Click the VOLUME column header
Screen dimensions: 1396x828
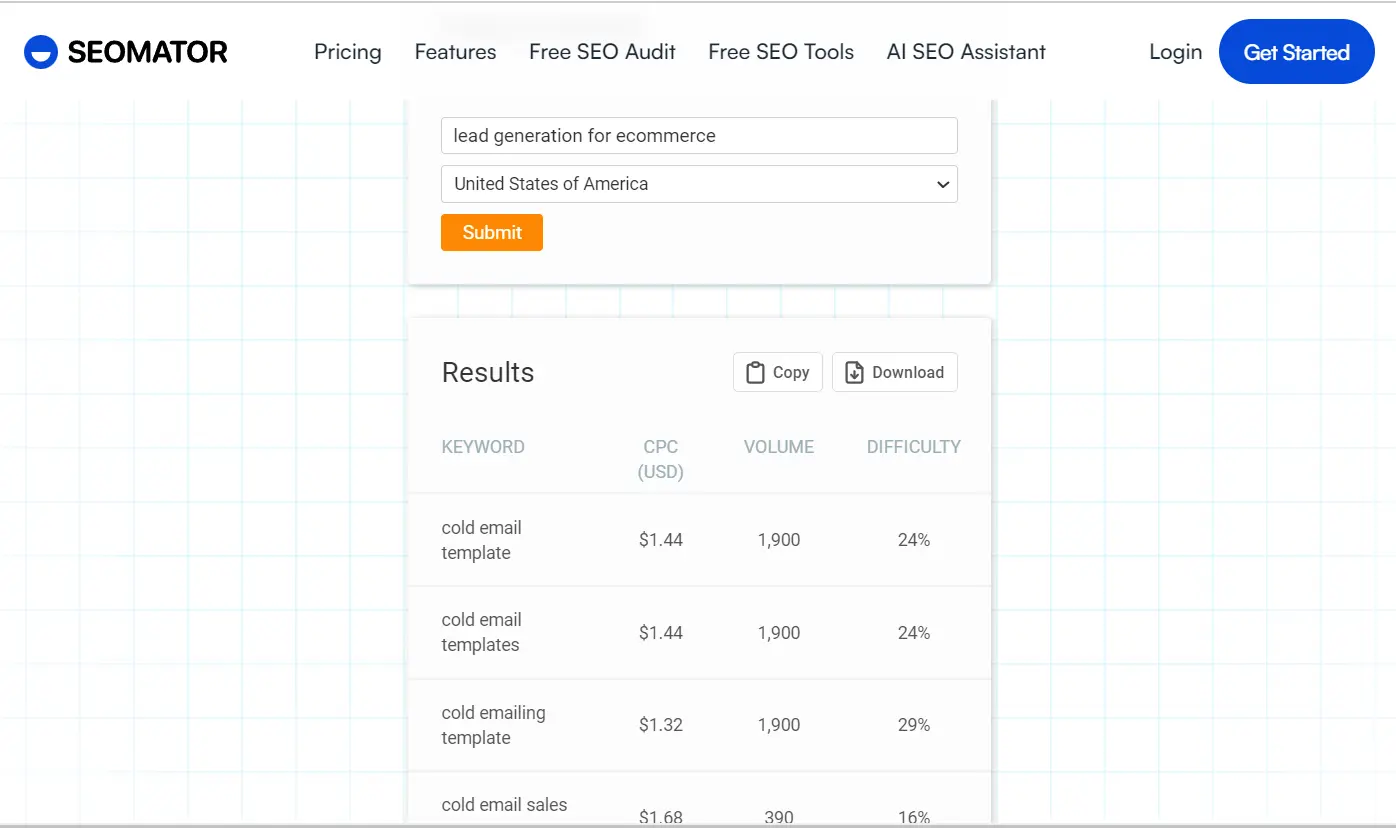click(778, 446)
